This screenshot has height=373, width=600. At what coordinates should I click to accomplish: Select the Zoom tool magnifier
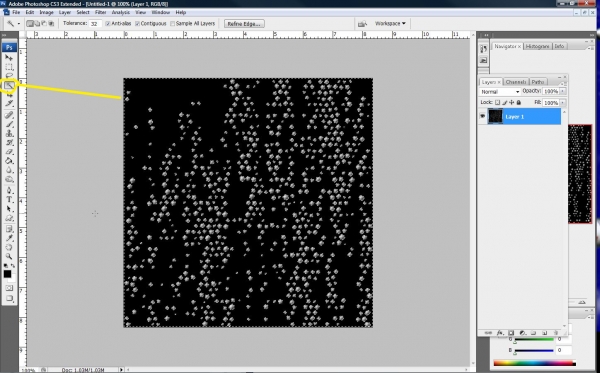pyautogui.click(x=9, y=256)
